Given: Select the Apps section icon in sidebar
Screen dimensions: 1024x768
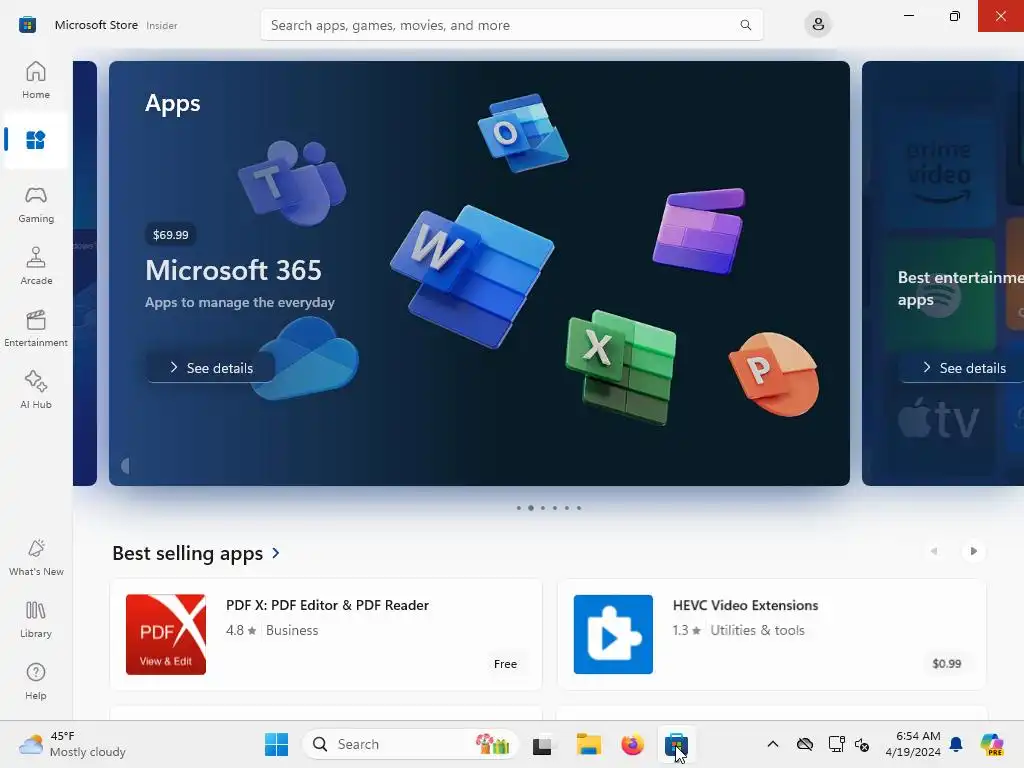Looking at the screenshot, I should tap(36, 140).
